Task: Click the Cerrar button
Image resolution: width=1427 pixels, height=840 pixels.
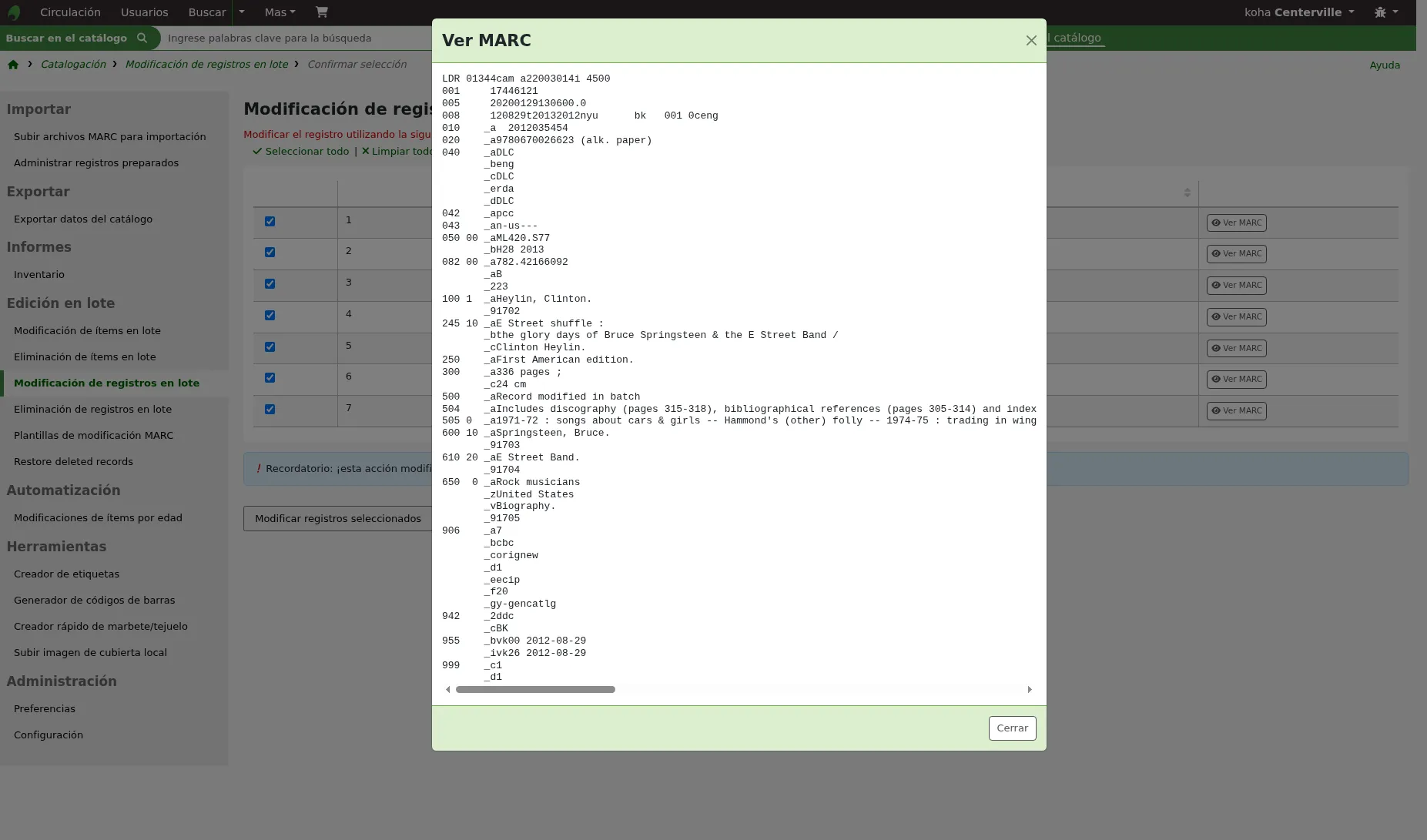Action: pyautogui.click(x=1012, y=728)
